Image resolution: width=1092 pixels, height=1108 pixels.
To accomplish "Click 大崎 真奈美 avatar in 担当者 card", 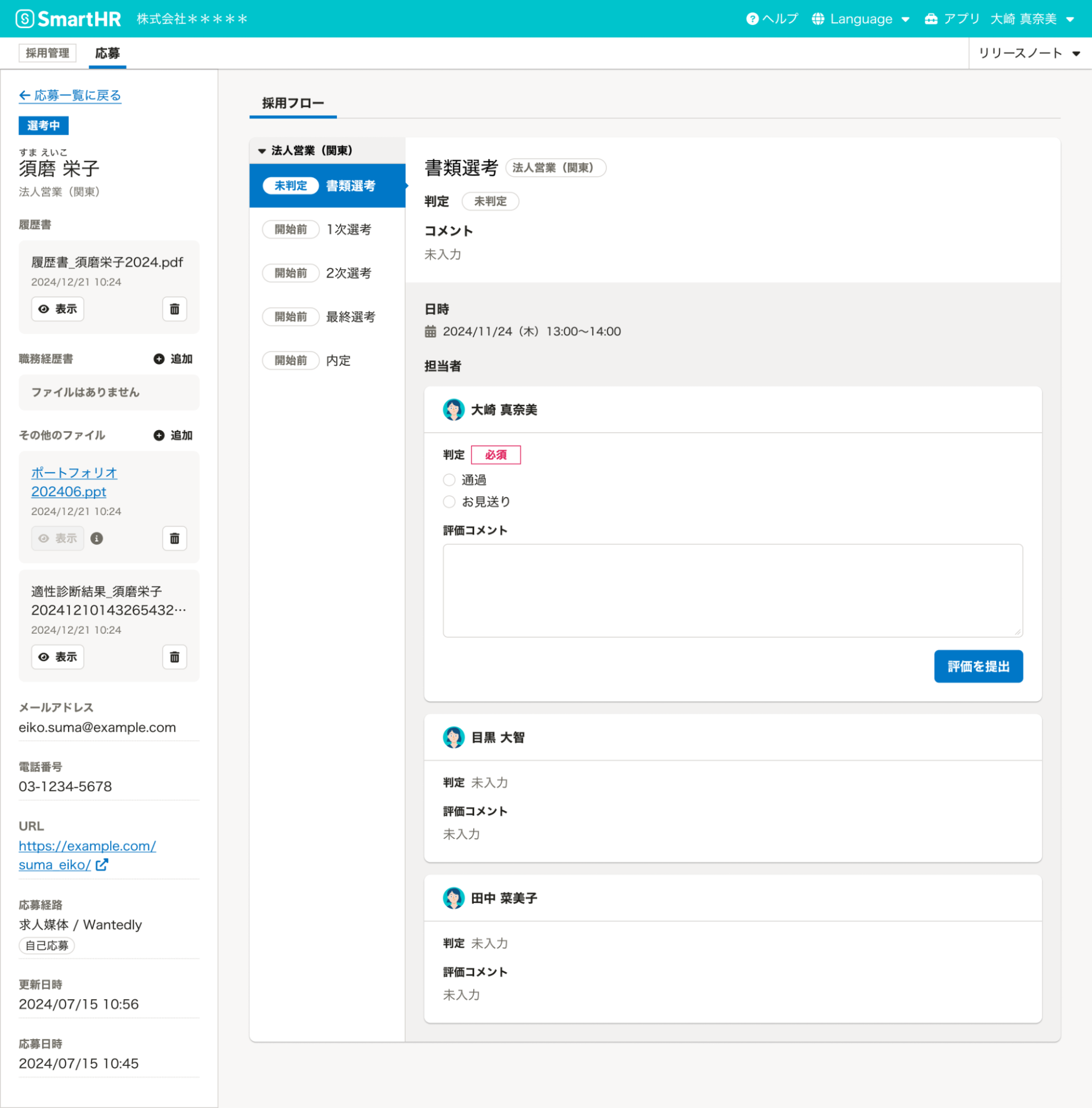I will coord(453,410).
